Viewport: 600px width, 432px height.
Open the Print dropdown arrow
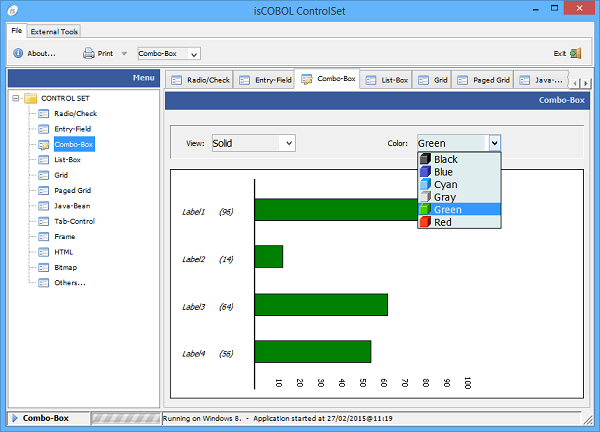click(124, 54)
